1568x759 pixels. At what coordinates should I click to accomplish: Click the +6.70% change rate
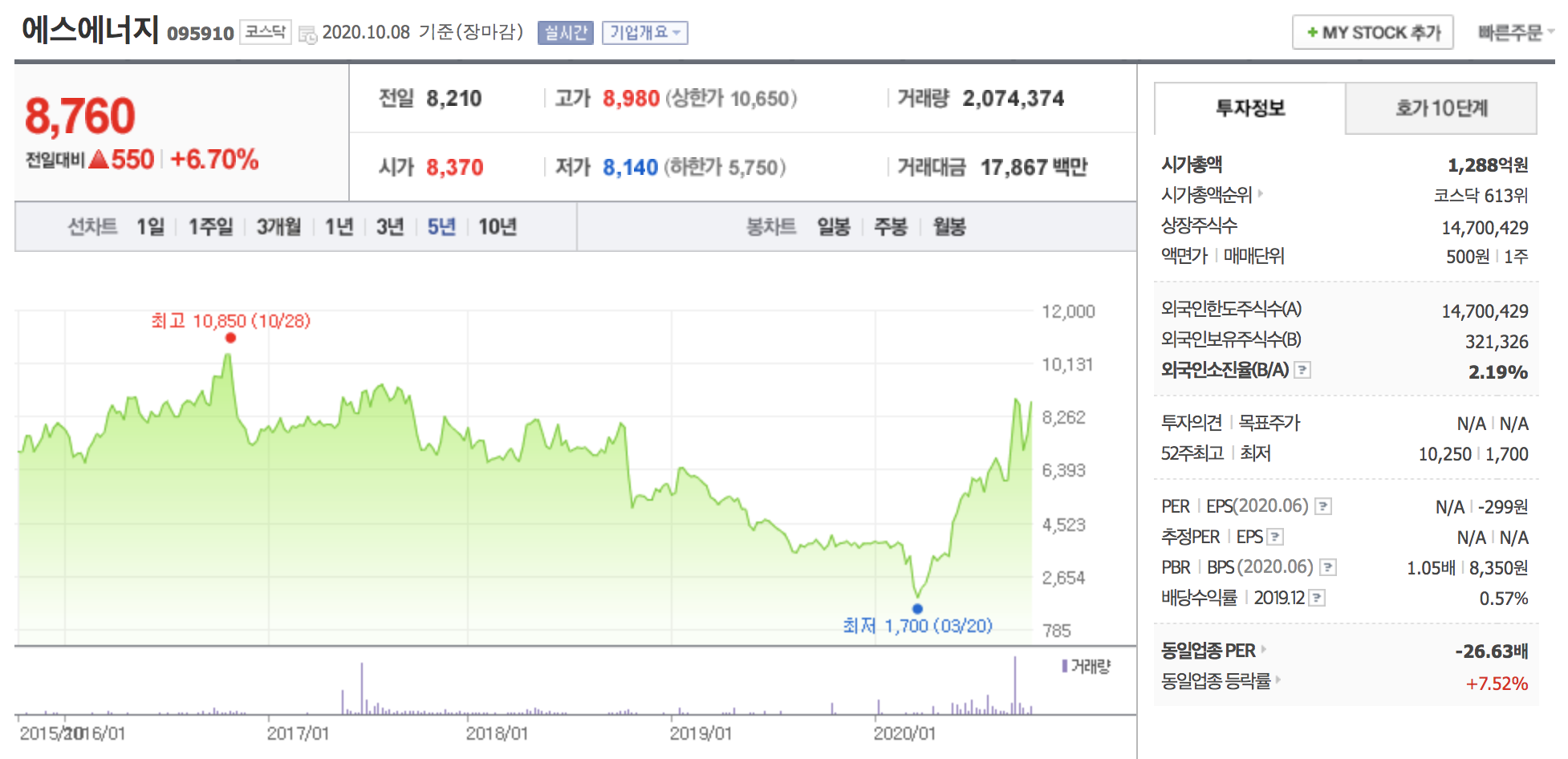tap(214, 159)
